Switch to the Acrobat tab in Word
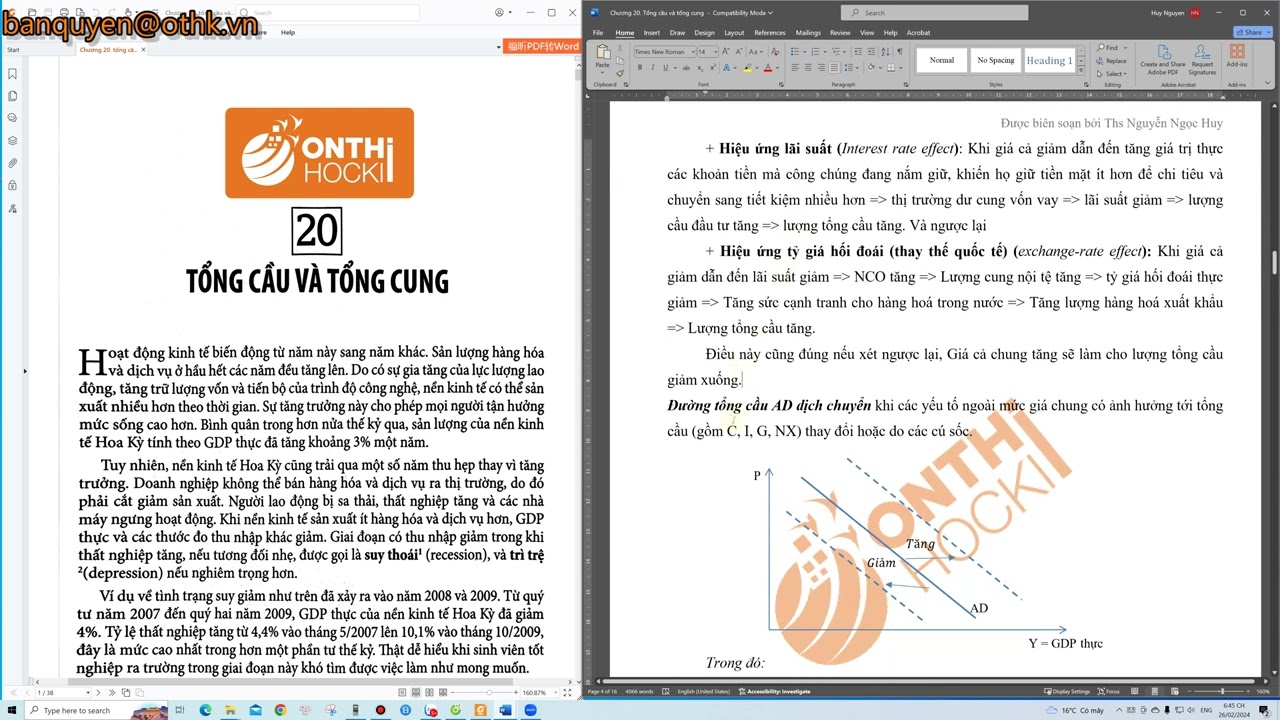The height and width of the screenshot is (720, 1280). coord(918,32)
